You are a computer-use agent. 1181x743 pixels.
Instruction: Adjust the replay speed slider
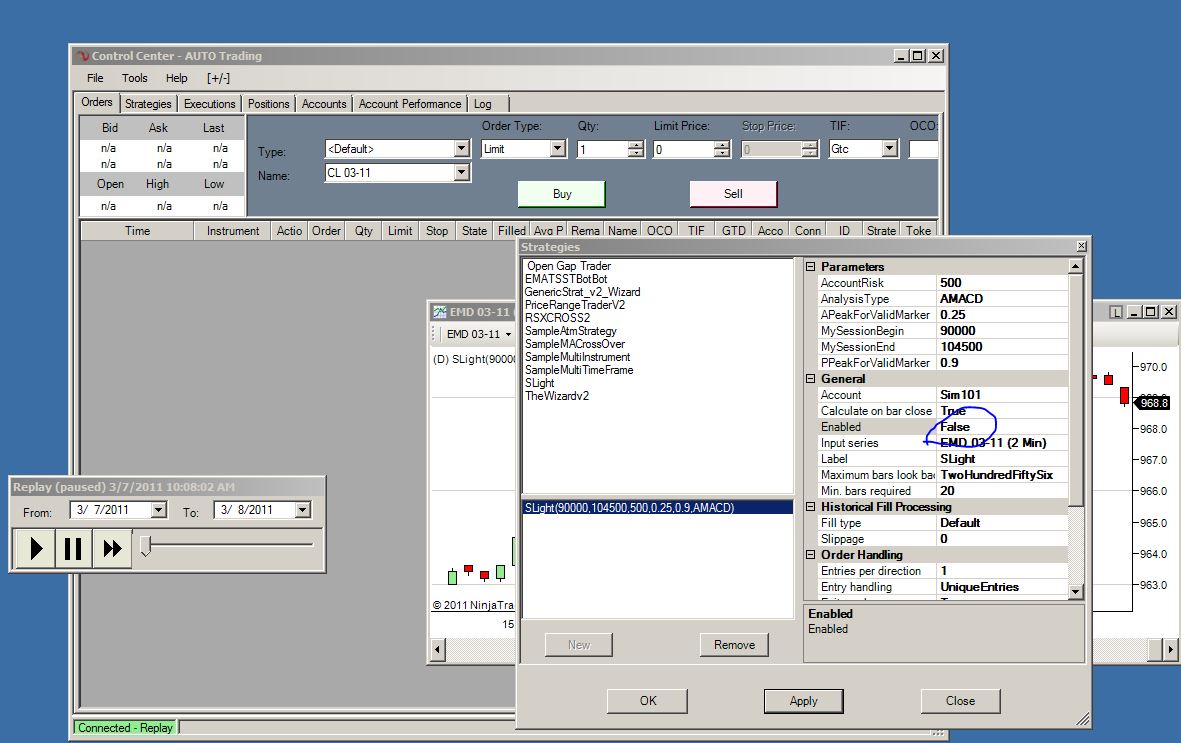(x=146, y=546)
